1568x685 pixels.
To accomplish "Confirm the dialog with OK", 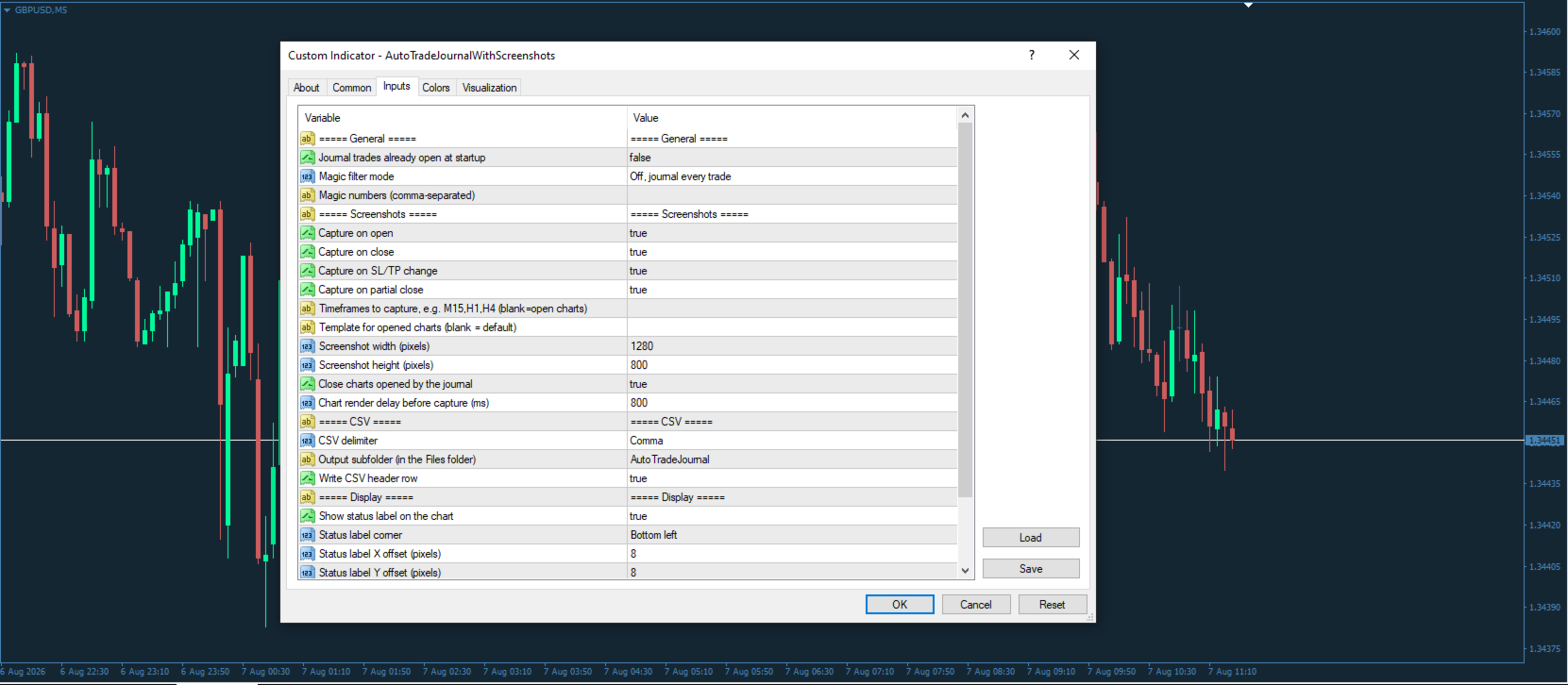I will point(900,605).
